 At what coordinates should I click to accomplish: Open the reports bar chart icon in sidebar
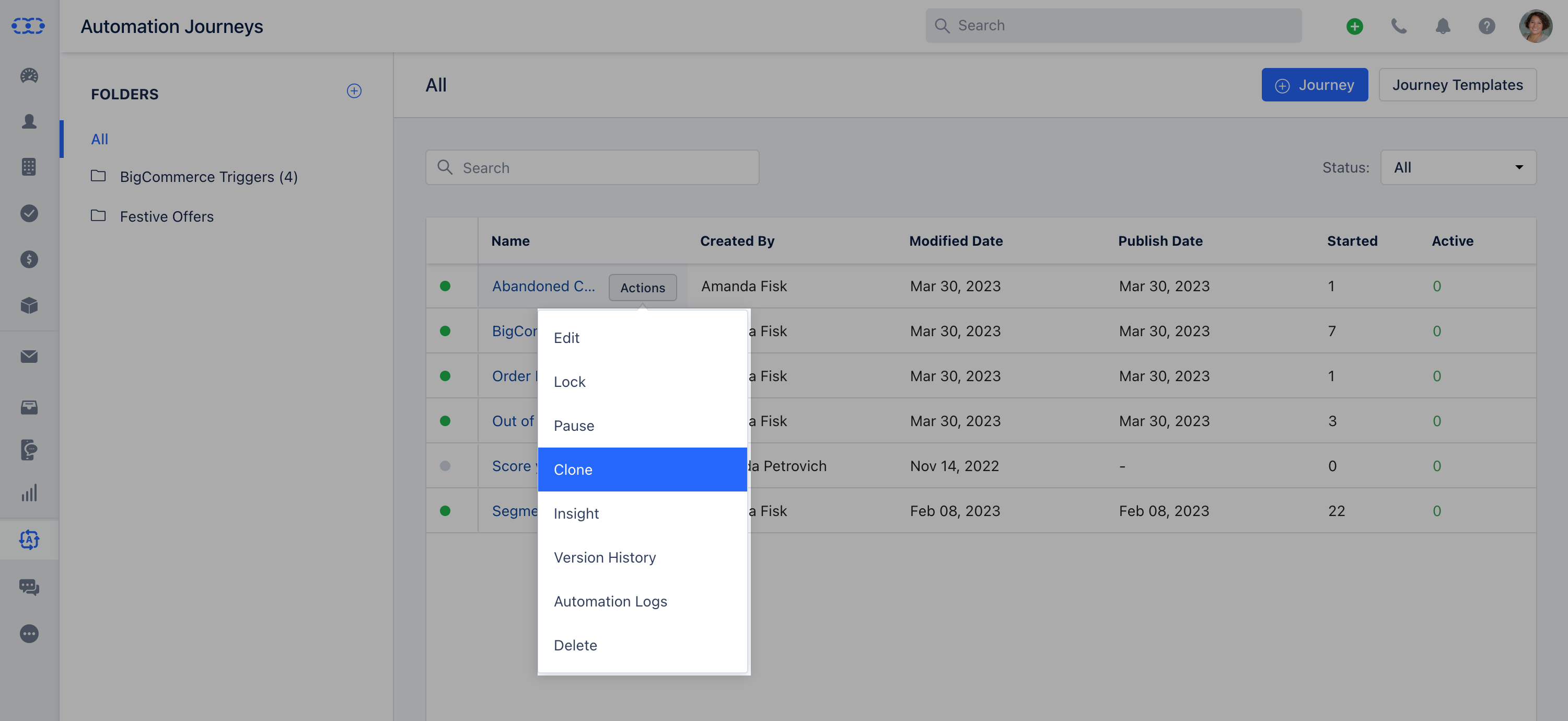tap(29, 493)
